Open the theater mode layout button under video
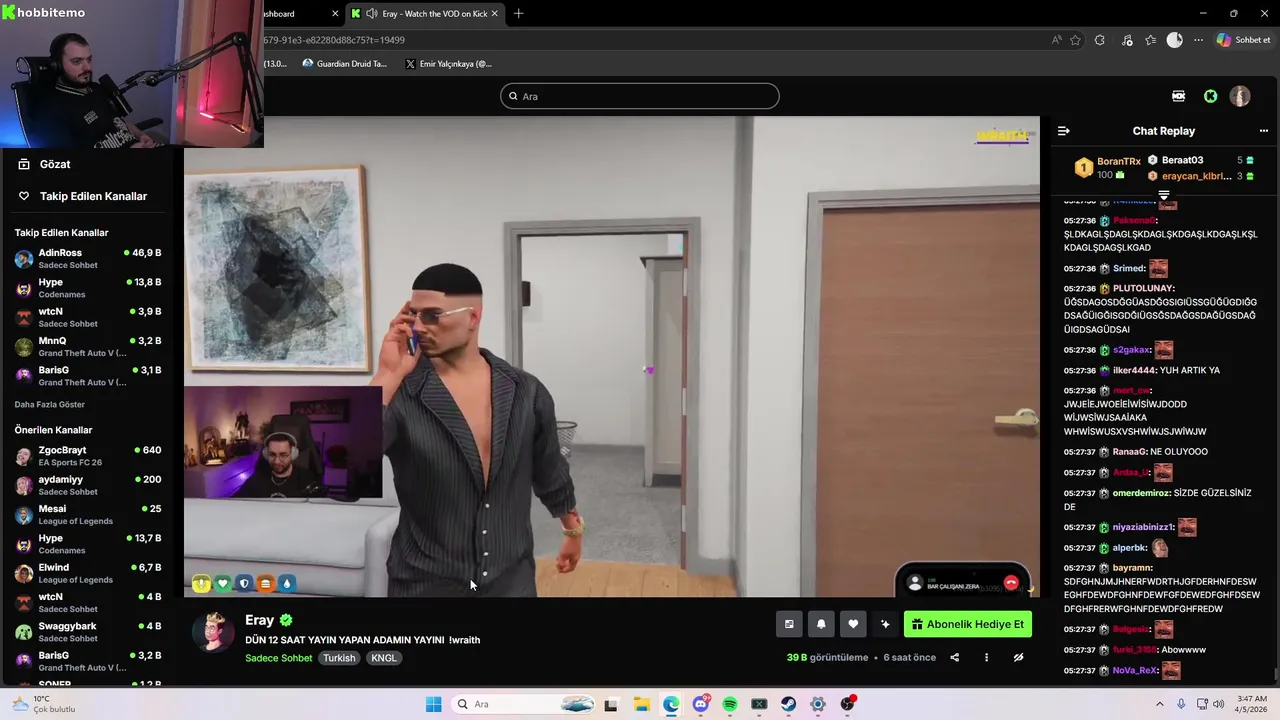Screen dimensions: 1280x720 (789, 624)
